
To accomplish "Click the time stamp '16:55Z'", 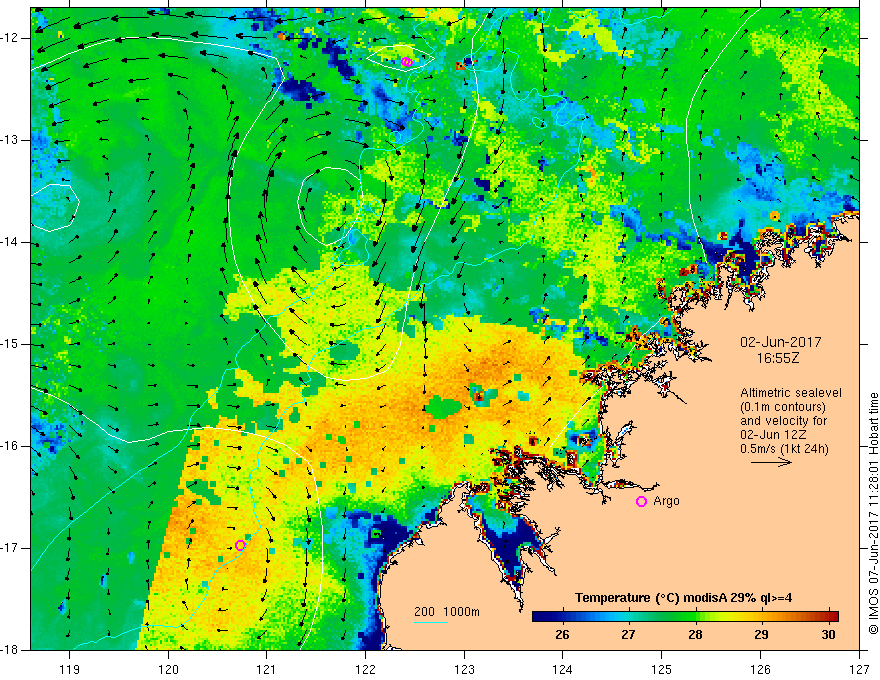I will pos(777,358).
